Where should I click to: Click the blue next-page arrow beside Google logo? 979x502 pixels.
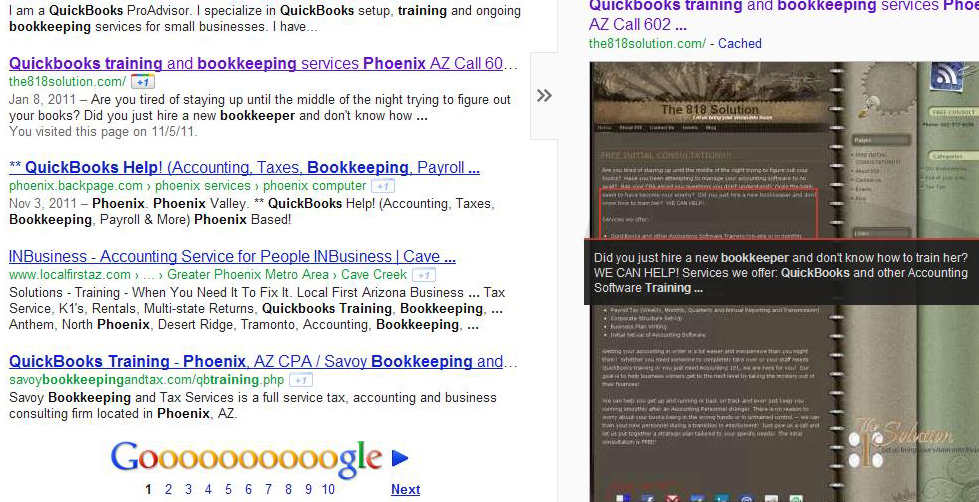(400, 458)
